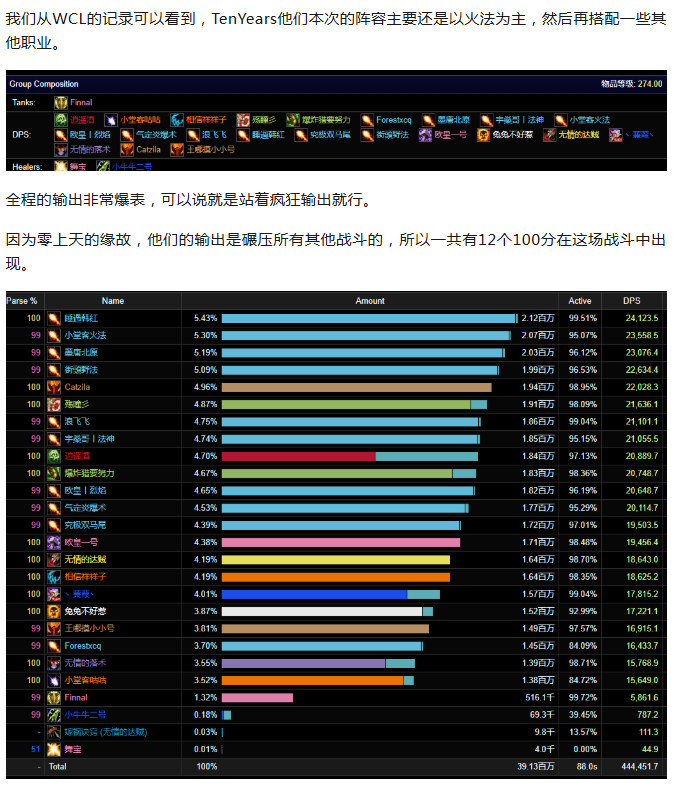This screenshot has width=678, height=788.
Task: Click the Amount column header
Action: tap(369, 300)
